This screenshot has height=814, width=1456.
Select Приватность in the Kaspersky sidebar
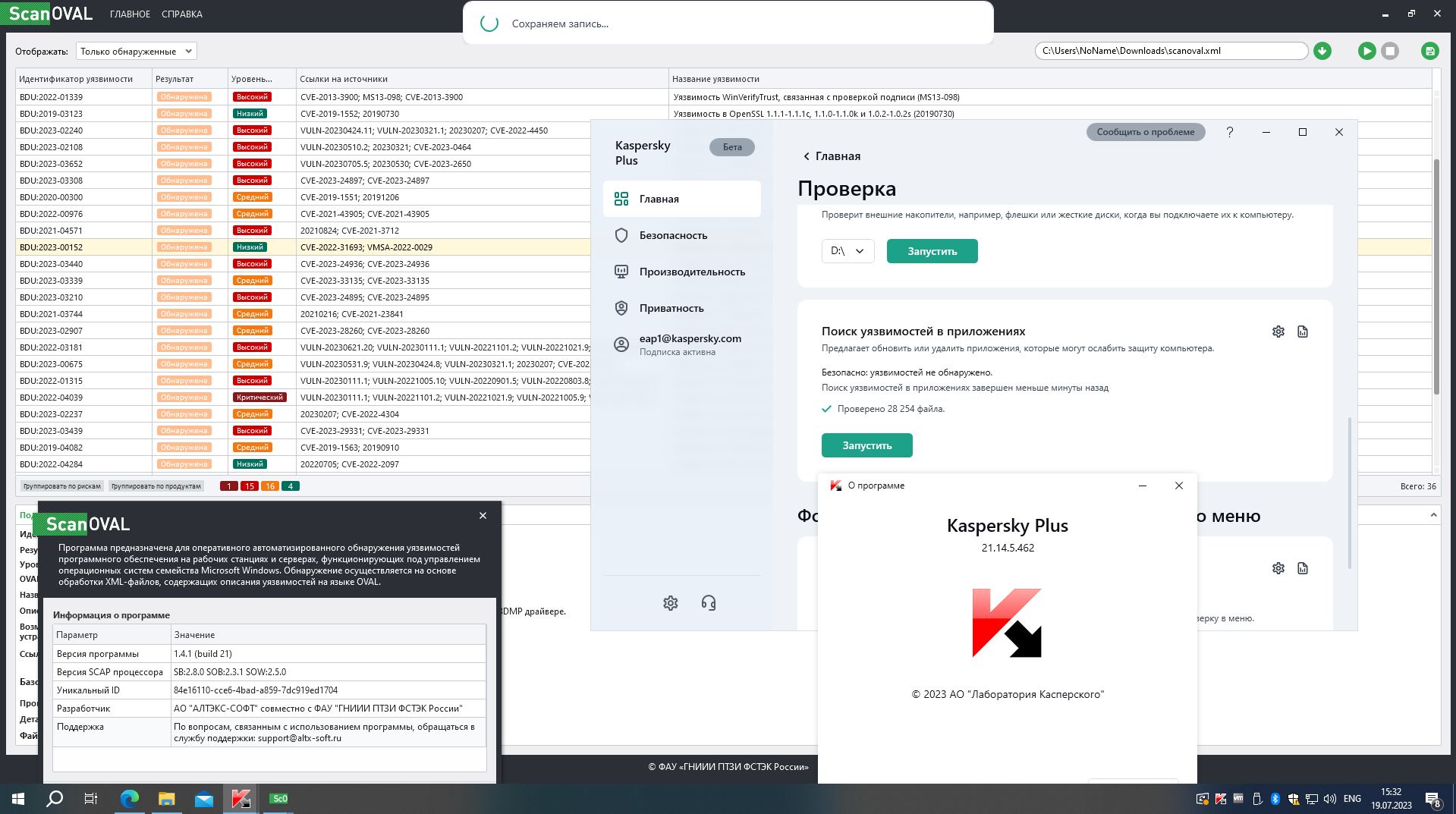[x=681, y=308]
